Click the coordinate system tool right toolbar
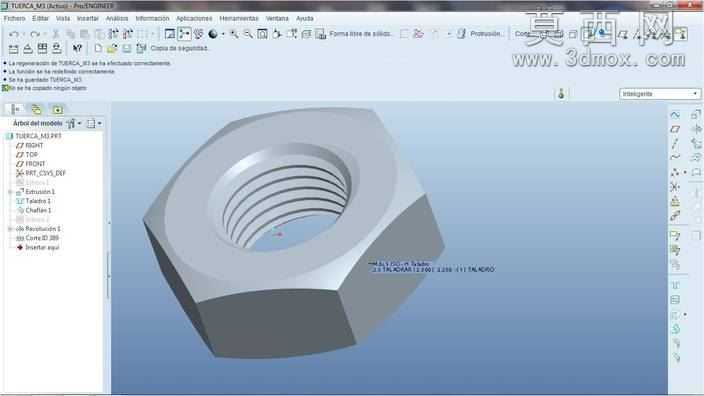The height and width of the screenshot is (396, 704). [x=675, y=187]
